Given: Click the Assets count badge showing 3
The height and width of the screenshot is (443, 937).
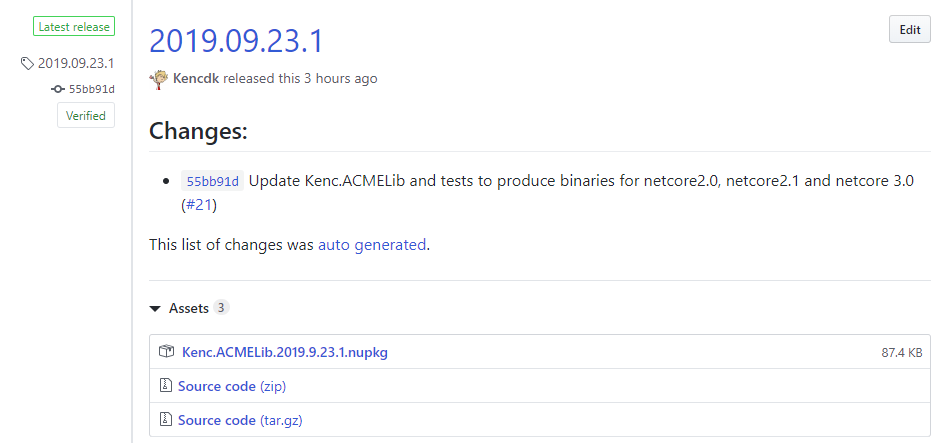Looking at the screenshot, I should [x=221, y=307].
